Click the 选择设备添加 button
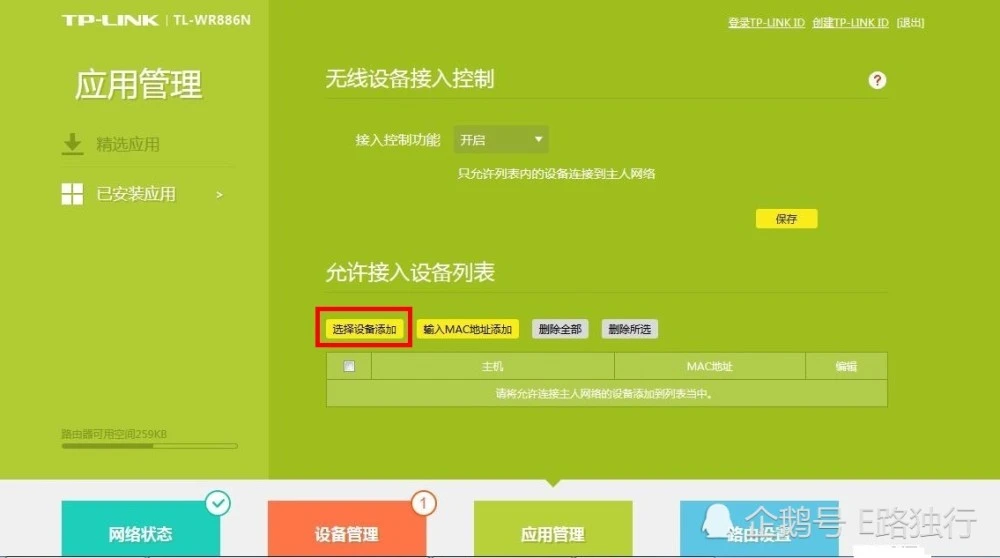1000x558 pixels. pyautogui.click(x=365, y=329)
